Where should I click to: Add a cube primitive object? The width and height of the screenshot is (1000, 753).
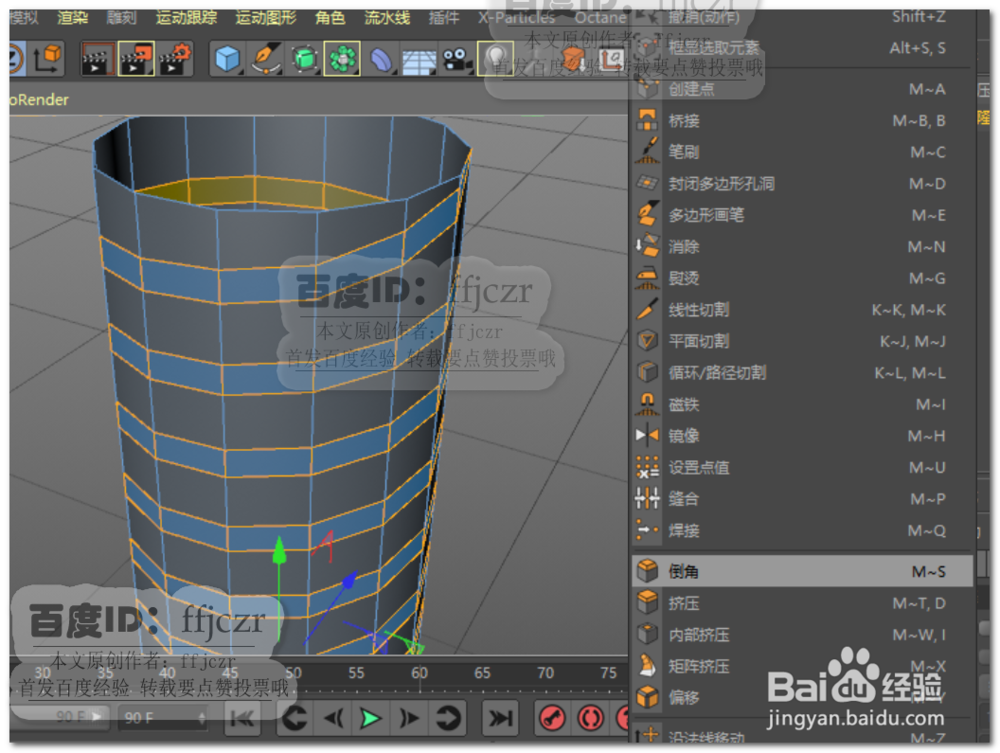pyautogui.click(x=227, y=59)
